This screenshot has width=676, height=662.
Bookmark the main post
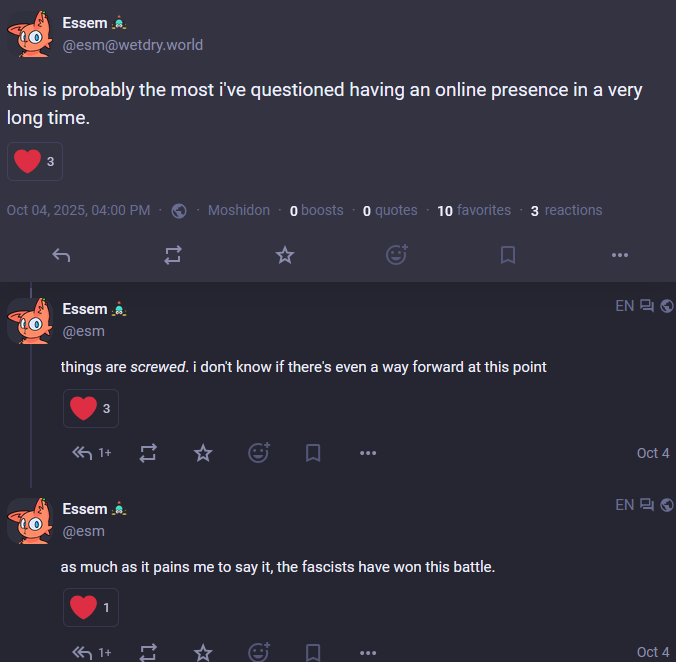(508, 255)
